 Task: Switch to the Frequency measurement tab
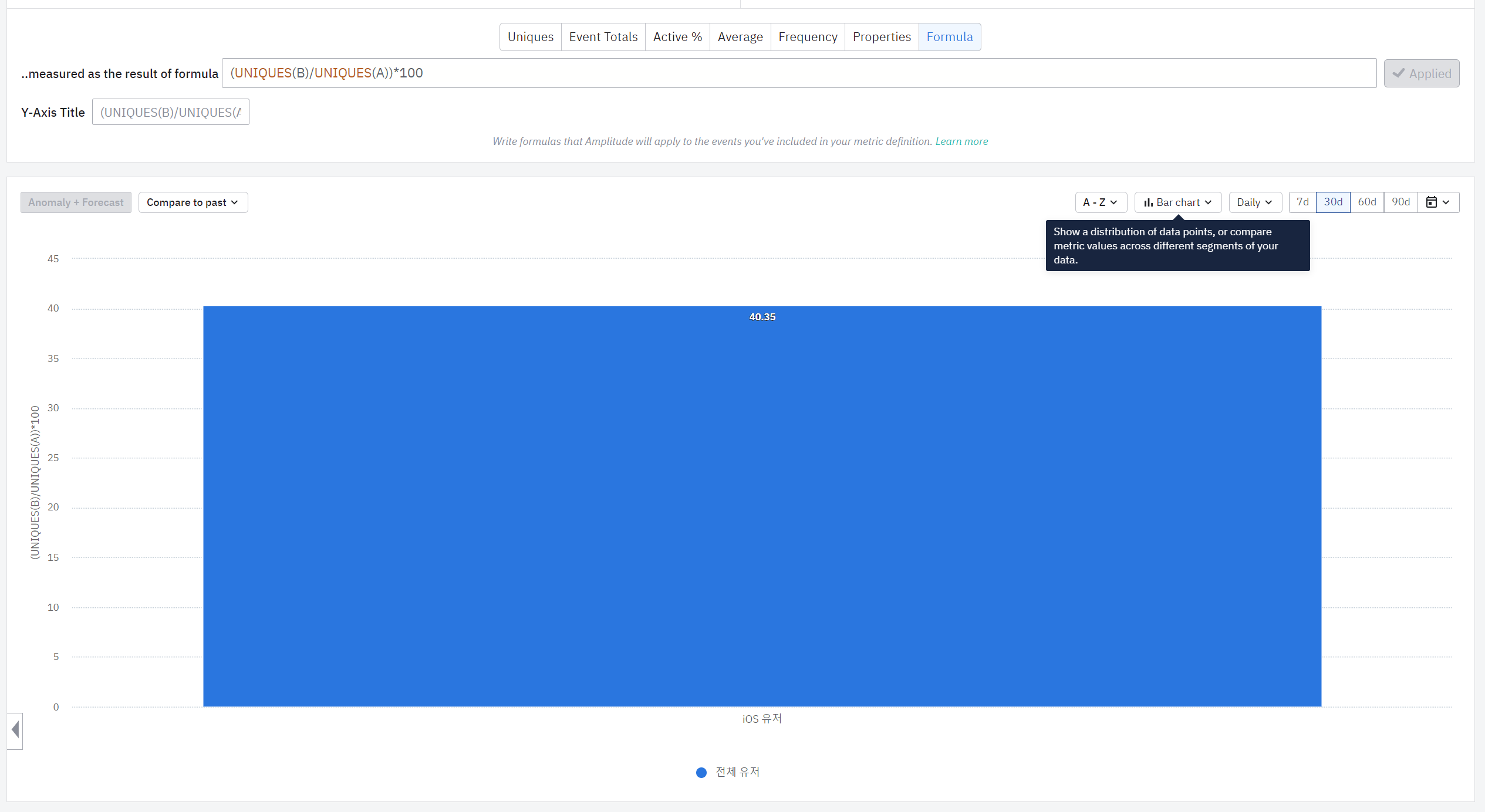(x=808, y=37)
